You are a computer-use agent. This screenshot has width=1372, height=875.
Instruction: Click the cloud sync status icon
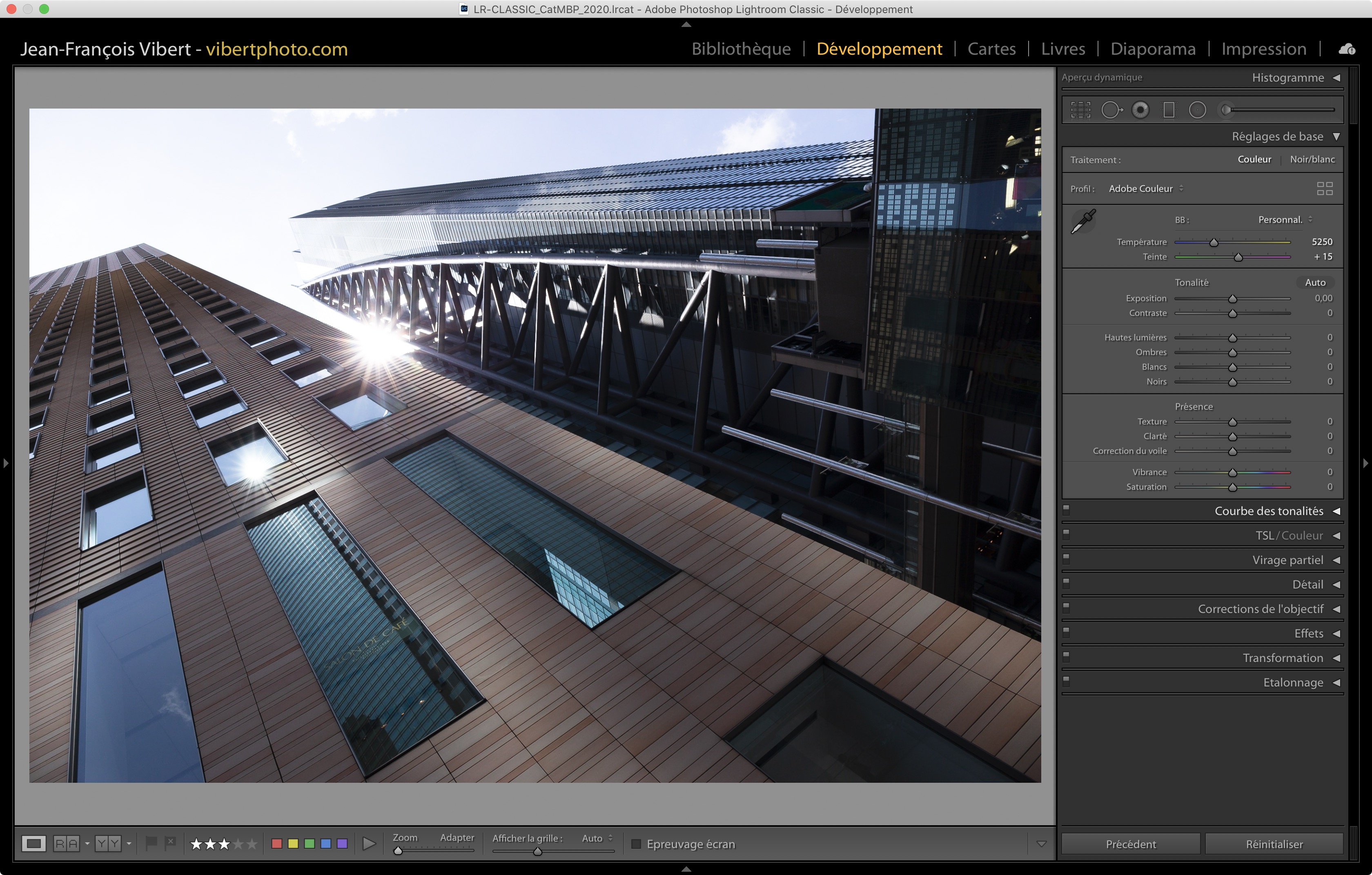1347,49
